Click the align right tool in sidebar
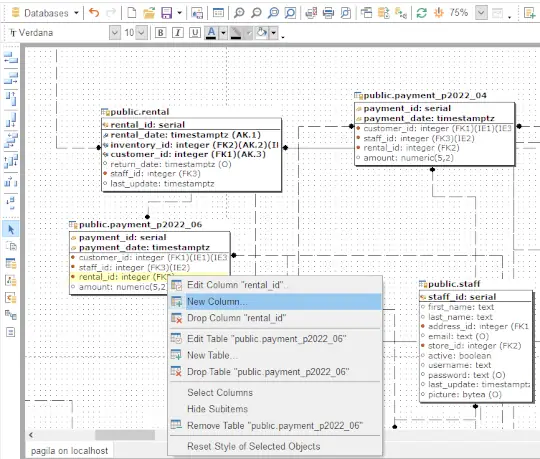540x459 pixels. 11,79
